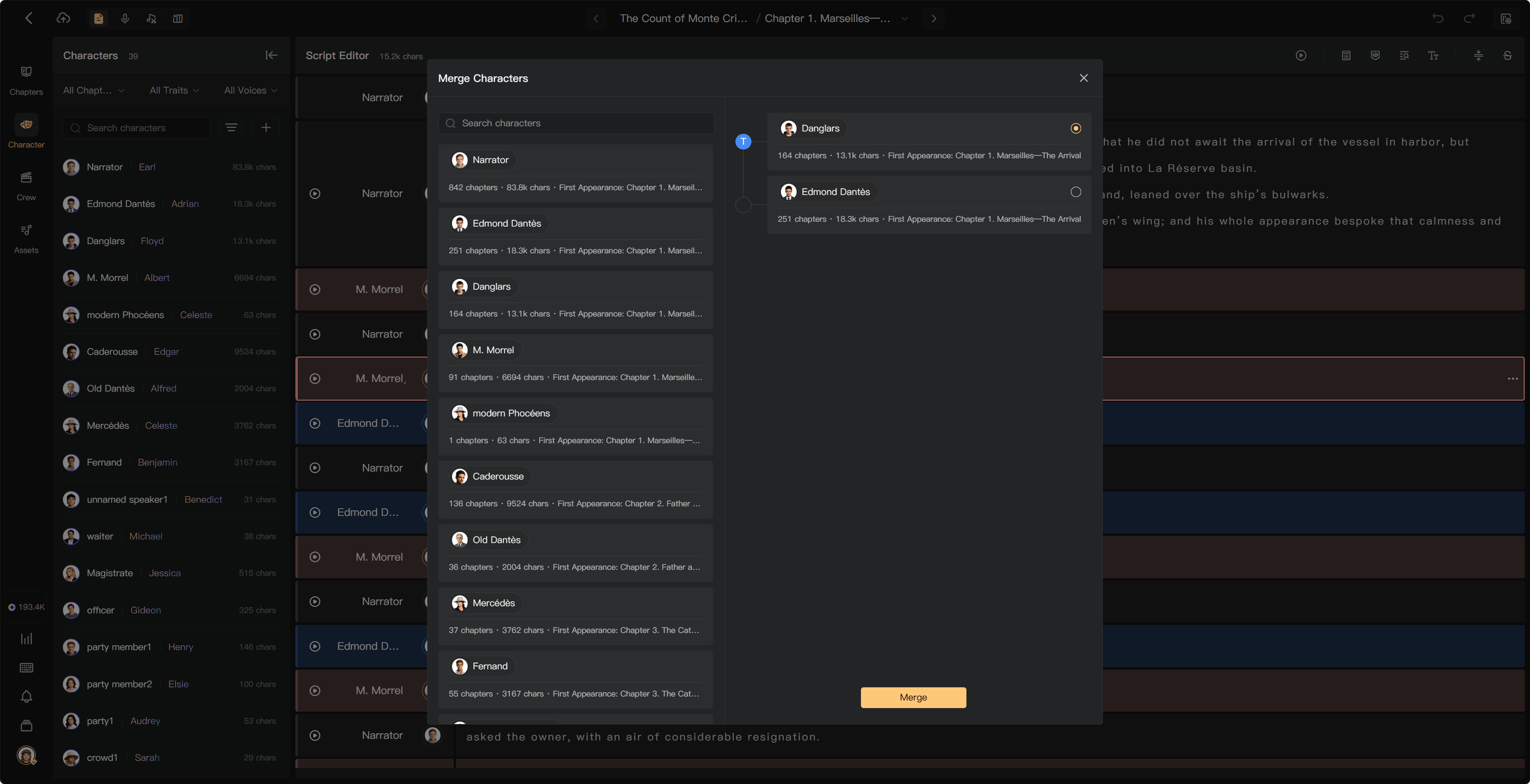This screenshot has height=784, width=1530.
Task: Open the music edit icon
Action: point(151,18)
